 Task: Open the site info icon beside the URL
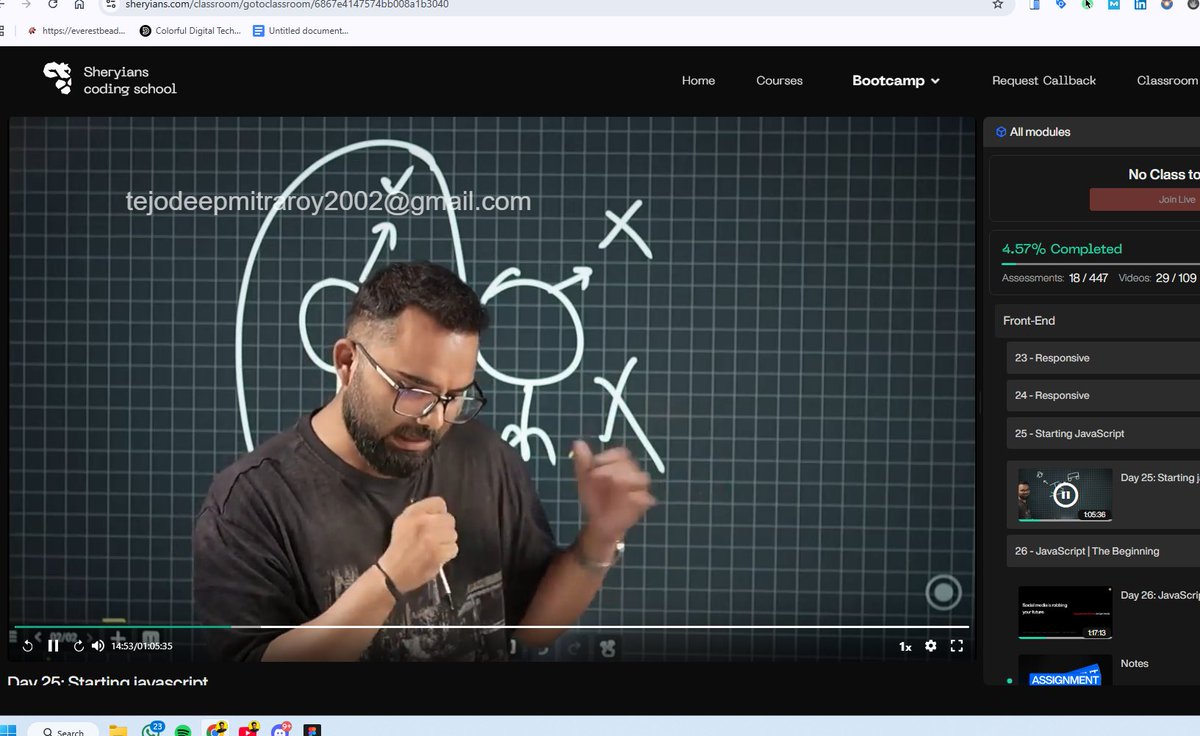click(x=111, y=5)
